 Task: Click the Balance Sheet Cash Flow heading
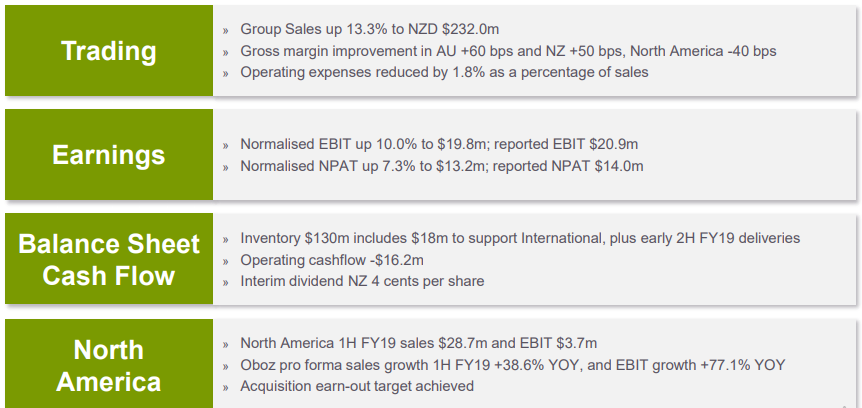pos(109,259)
